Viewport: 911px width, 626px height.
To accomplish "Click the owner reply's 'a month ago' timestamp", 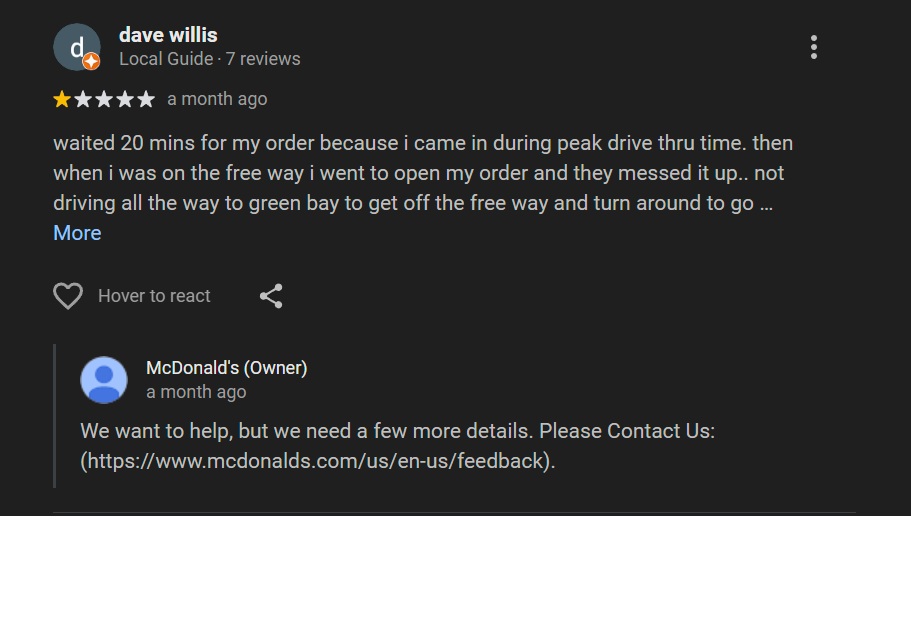I will [x=196, y=392].
